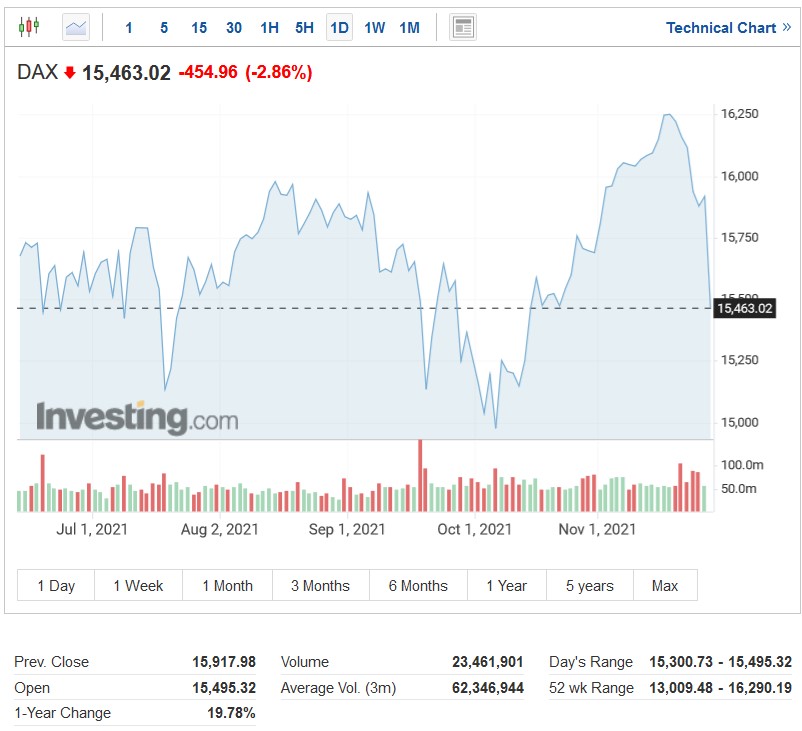The width and height of the screenshot is (802, 731).
Task: Choose the 15-minute interval
Action: [x=199, y=28]
